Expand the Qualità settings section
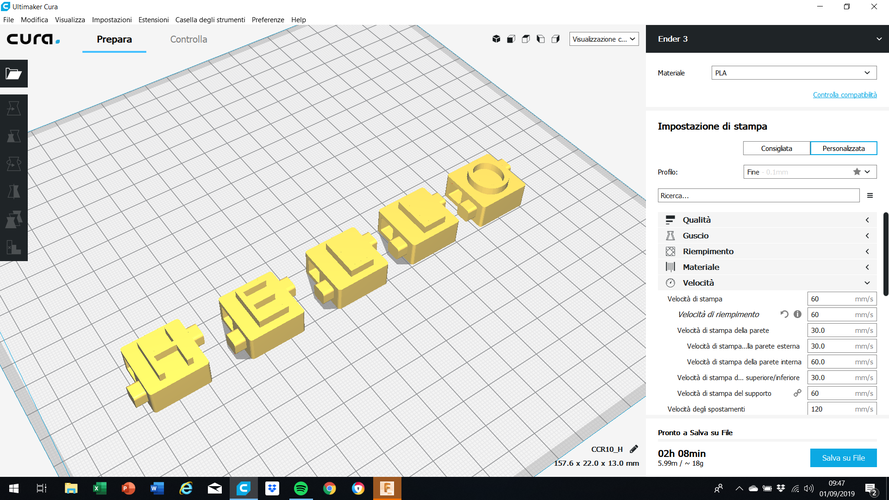The height and width of the screenshot is (500, 889). (x=768, y=220)
